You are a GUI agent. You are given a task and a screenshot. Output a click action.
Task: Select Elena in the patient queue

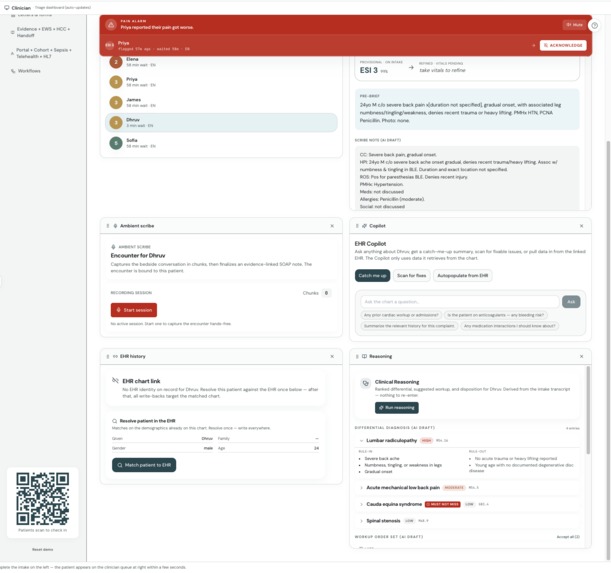pos(221,62)
